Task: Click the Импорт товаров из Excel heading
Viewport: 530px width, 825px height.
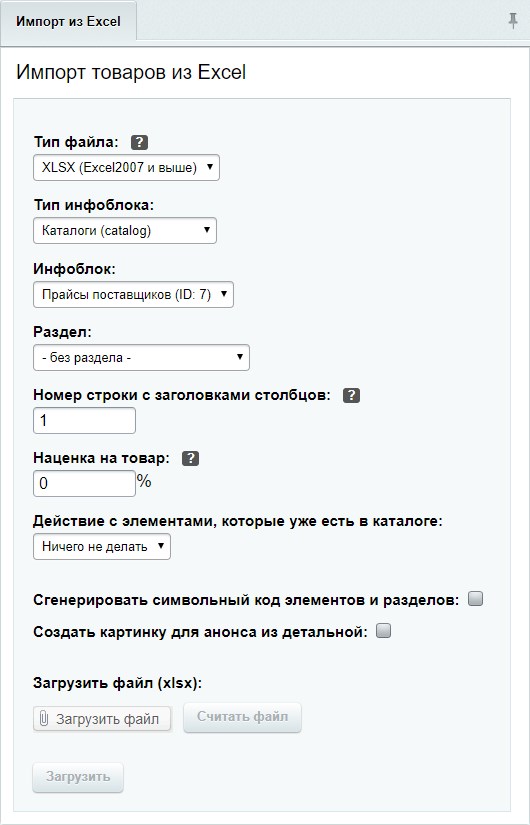Action: (x=131, y=72)
